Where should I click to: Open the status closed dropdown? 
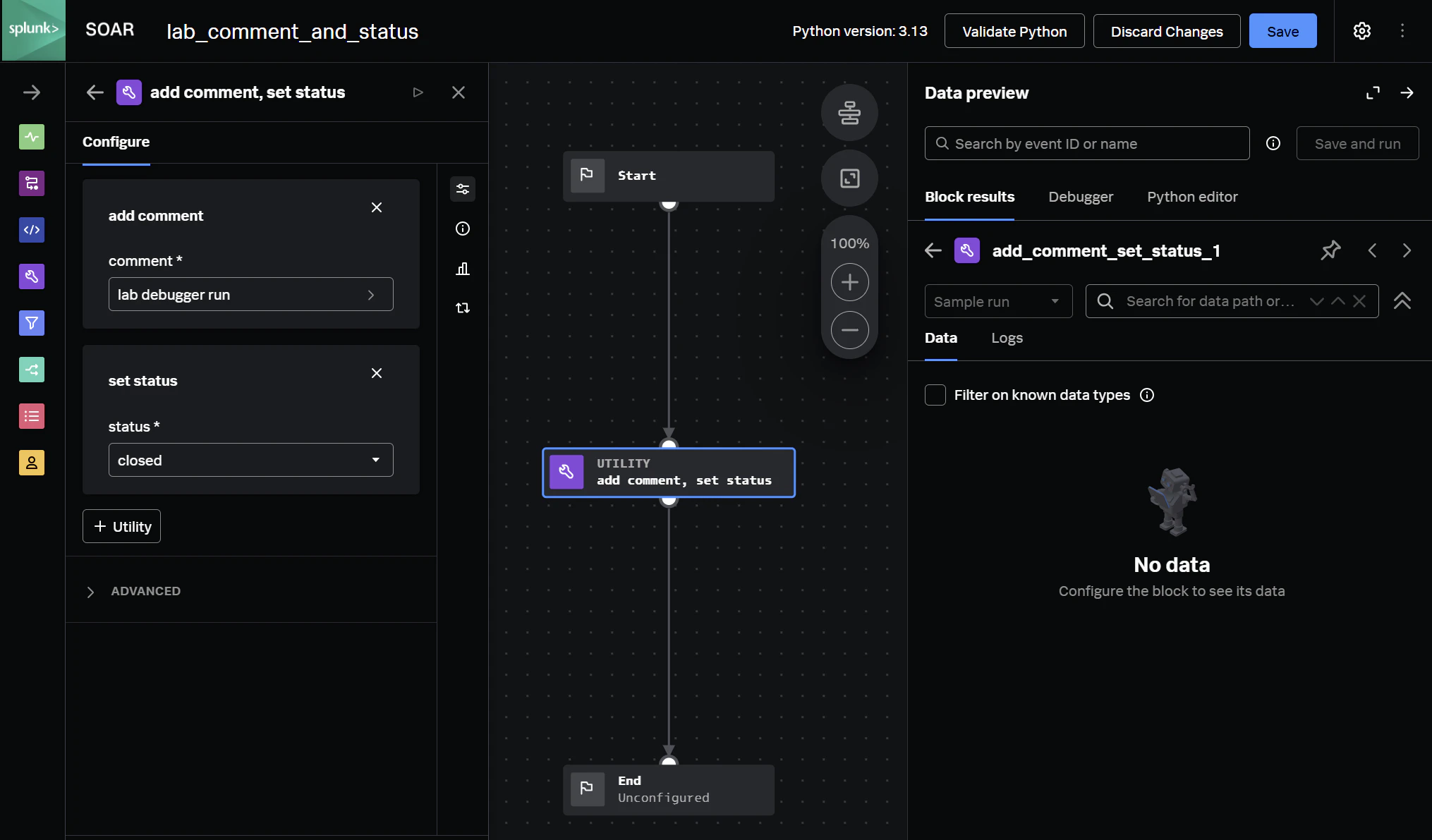[x=251, y=460]
